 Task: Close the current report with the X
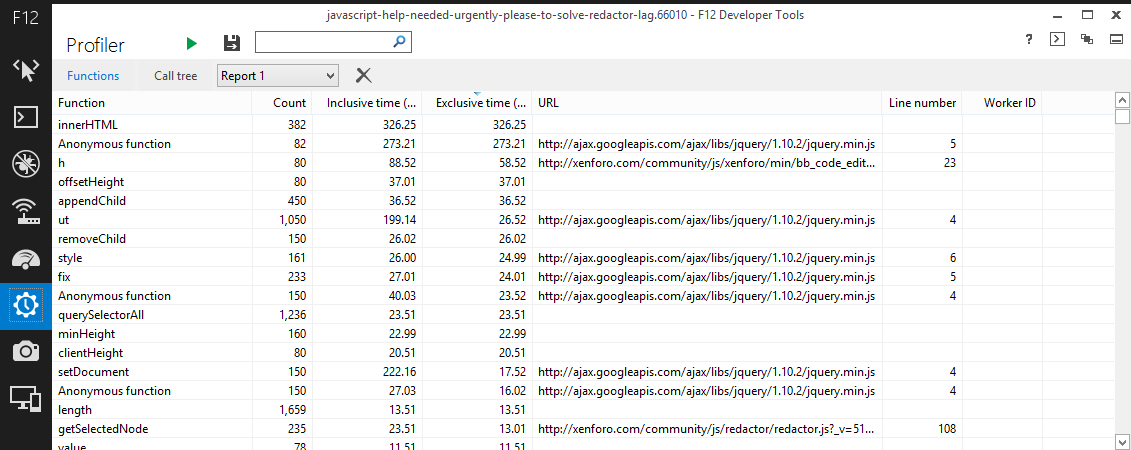pos(364,76)
